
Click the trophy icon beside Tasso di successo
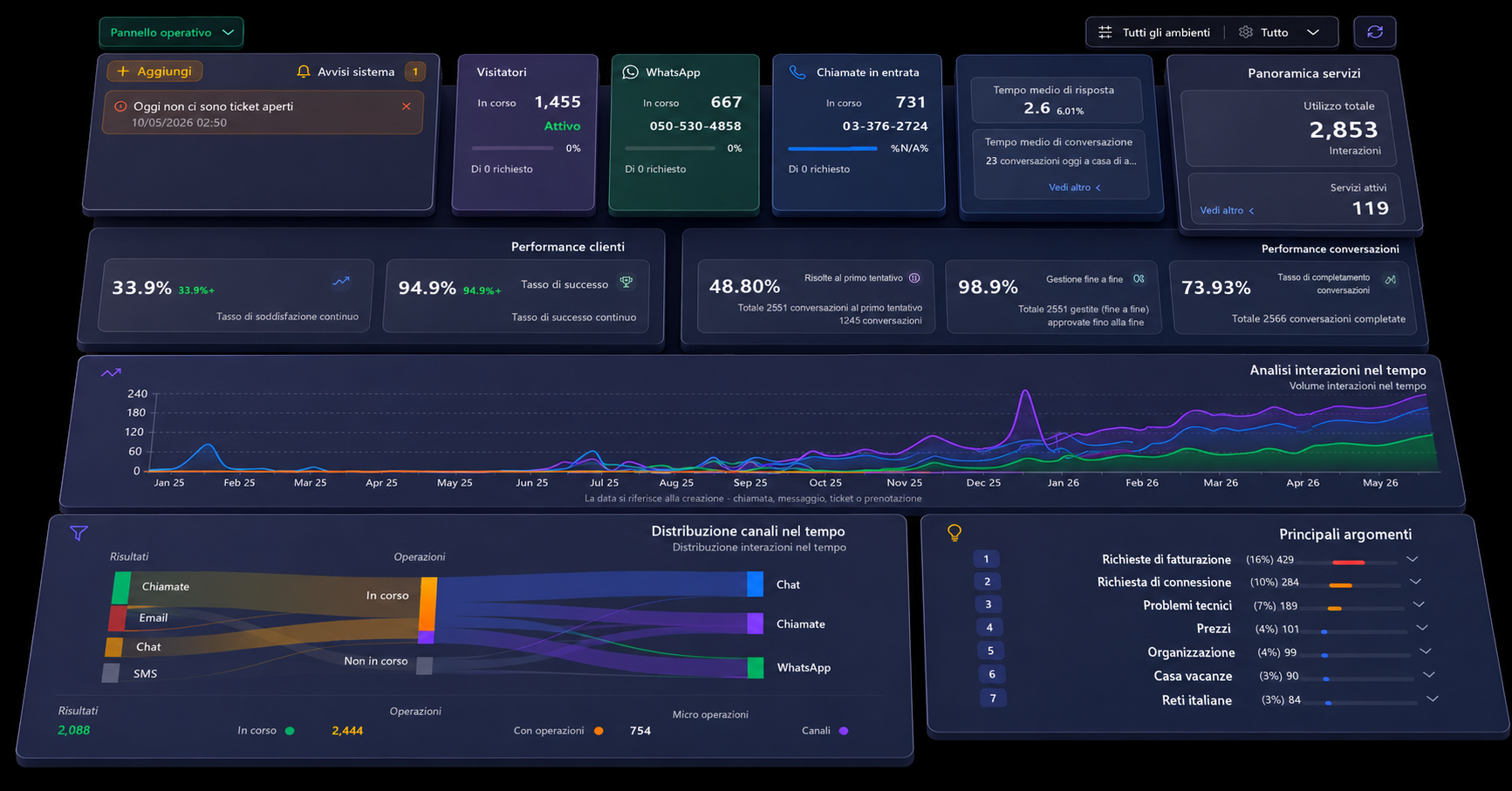626,282
